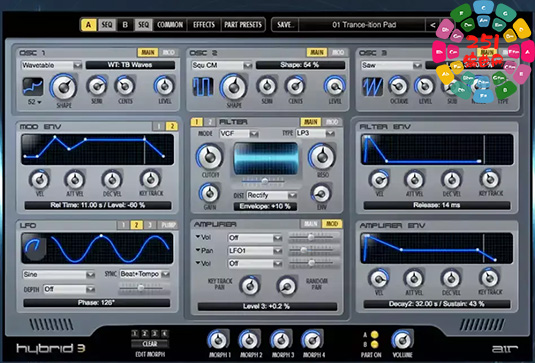This screenshot has width=535, height=363.
Task: Open OSC 1 Wavetable type dropdown
Action: point(52,65)
